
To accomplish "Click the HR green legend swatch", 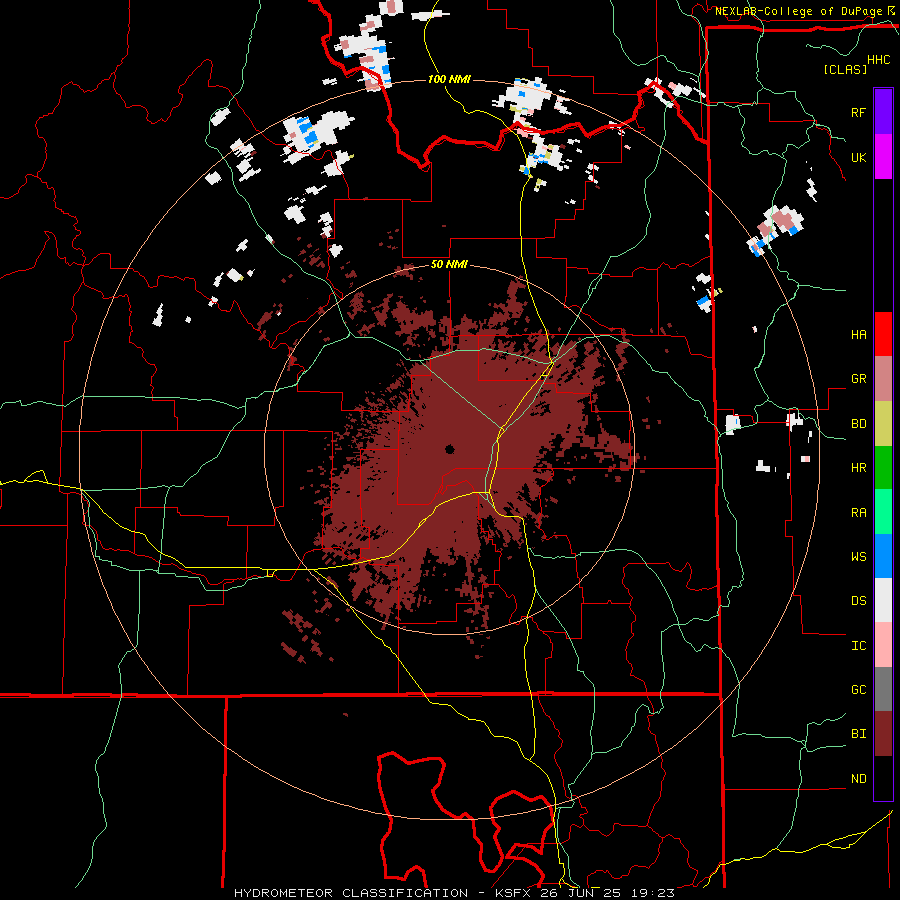I will [x=883, y=468].
